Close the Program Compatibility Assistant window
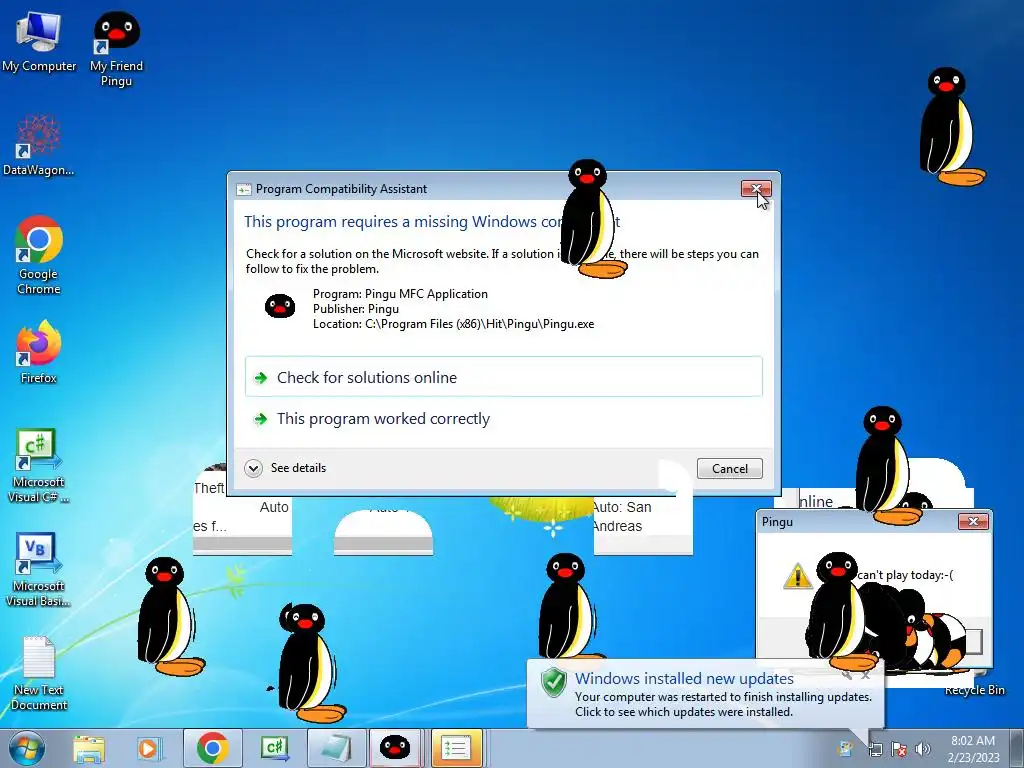Screen dimensions: 1024x768 [756, 189]
